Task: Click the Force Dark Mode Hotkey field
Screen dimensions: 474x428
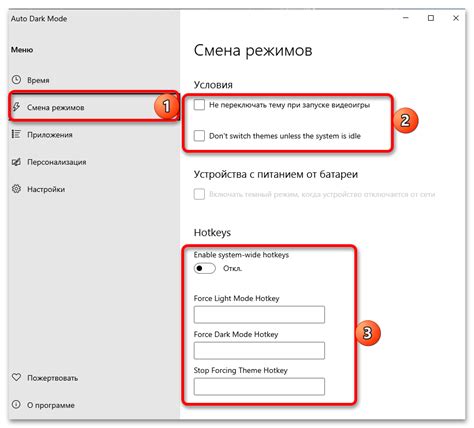Action: pos(259,350)
